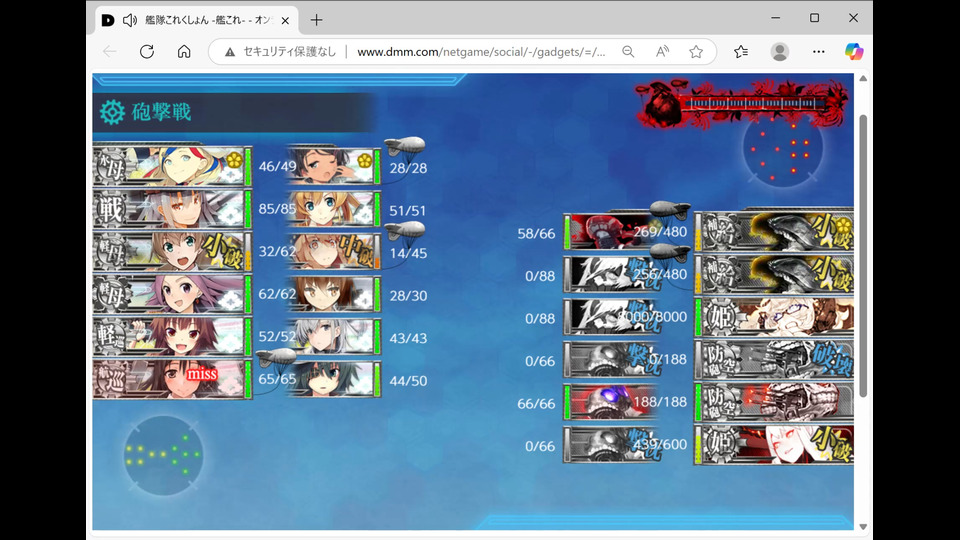Click the address bar URL www.dmm.com
Image resolution: width=960 pixels, height=540 pixels.
[x=481, y=52]
